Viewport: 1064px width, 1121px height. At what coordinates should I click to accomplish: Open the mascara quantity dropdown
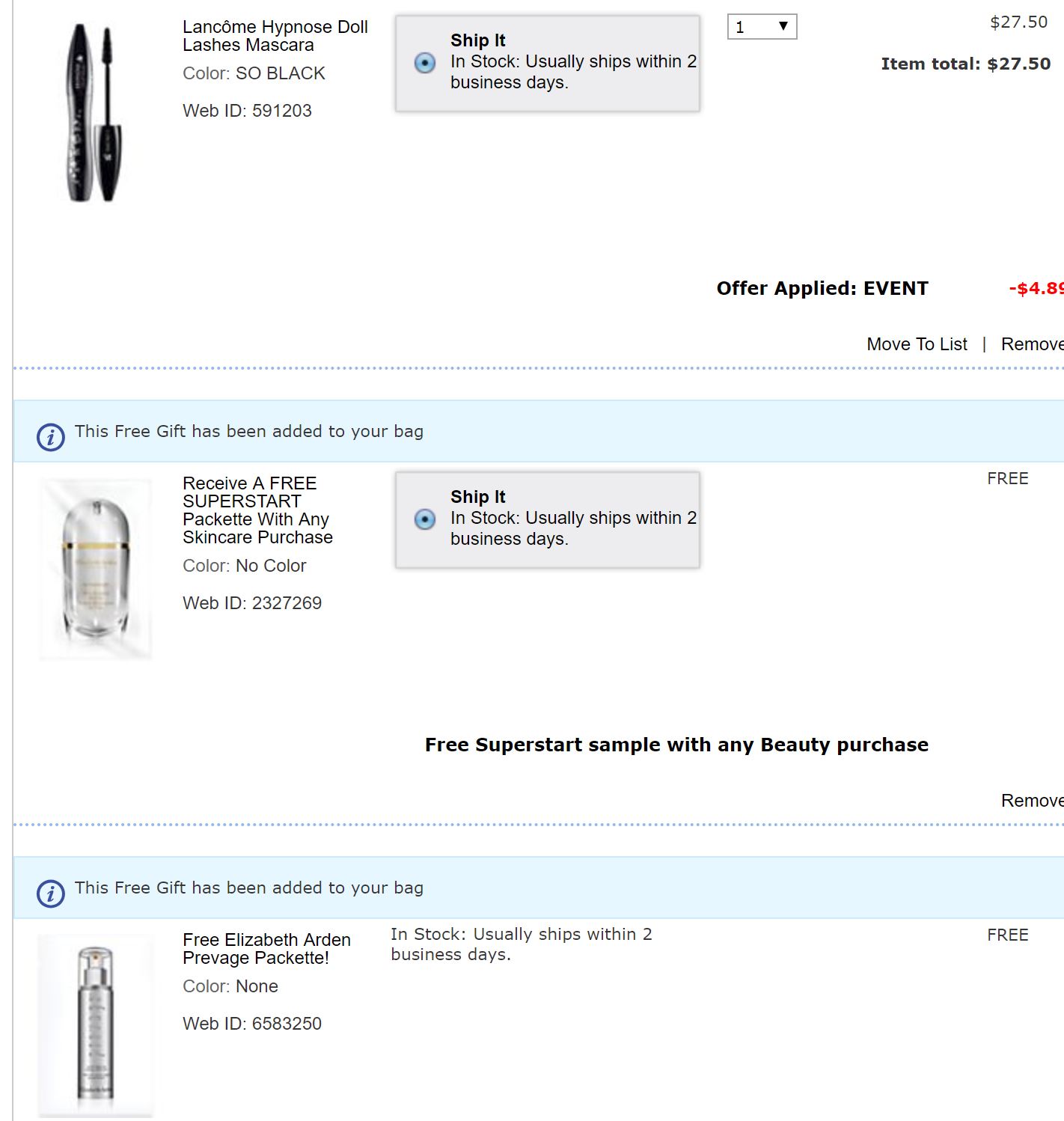(x=762, y=27)
